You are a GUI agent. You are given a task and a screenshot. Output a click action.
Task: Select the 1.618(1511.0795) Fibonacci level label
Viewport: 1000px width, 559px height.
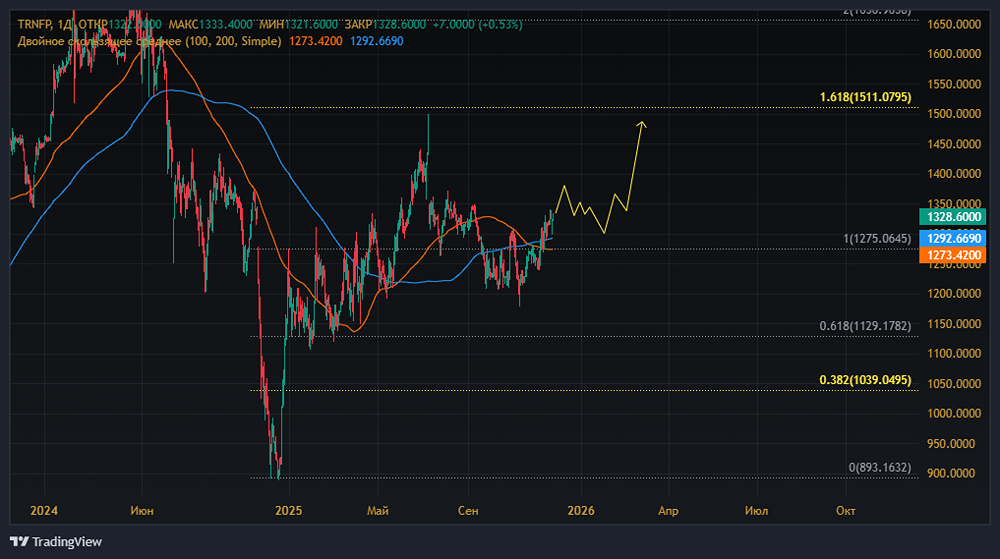point(865,96)
